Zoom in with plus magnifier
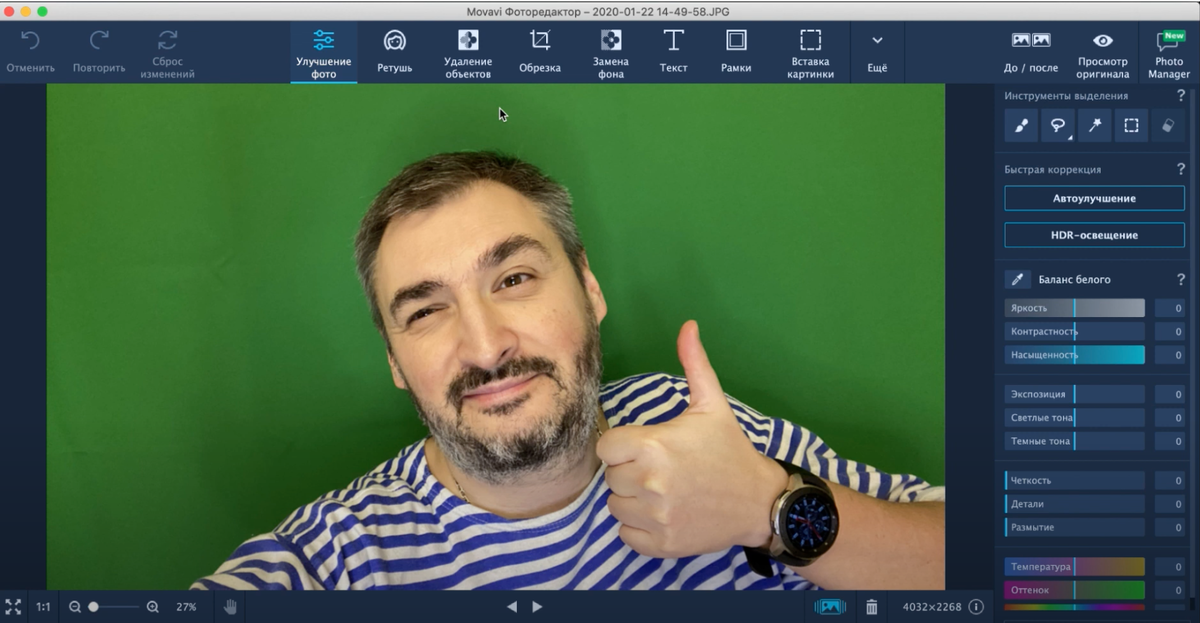The height and width of the screenshot is (623, 1200). [x=153, y=607]
